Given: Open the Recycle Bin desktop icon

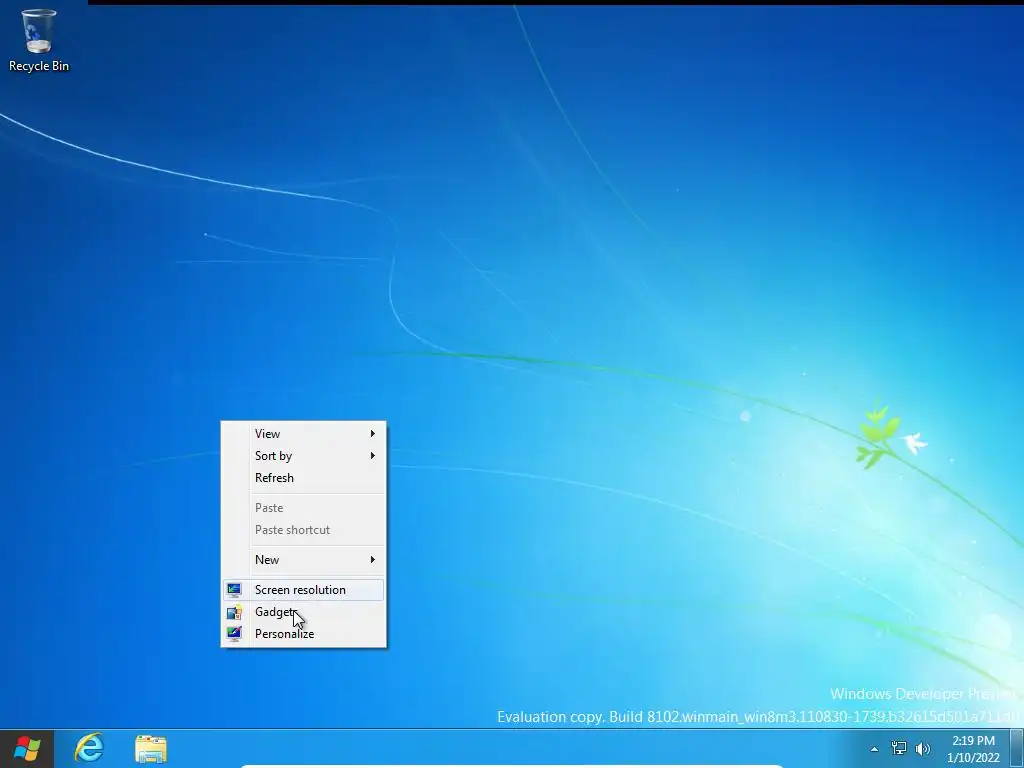Looking at the screenshot, I should click(39, 40).
